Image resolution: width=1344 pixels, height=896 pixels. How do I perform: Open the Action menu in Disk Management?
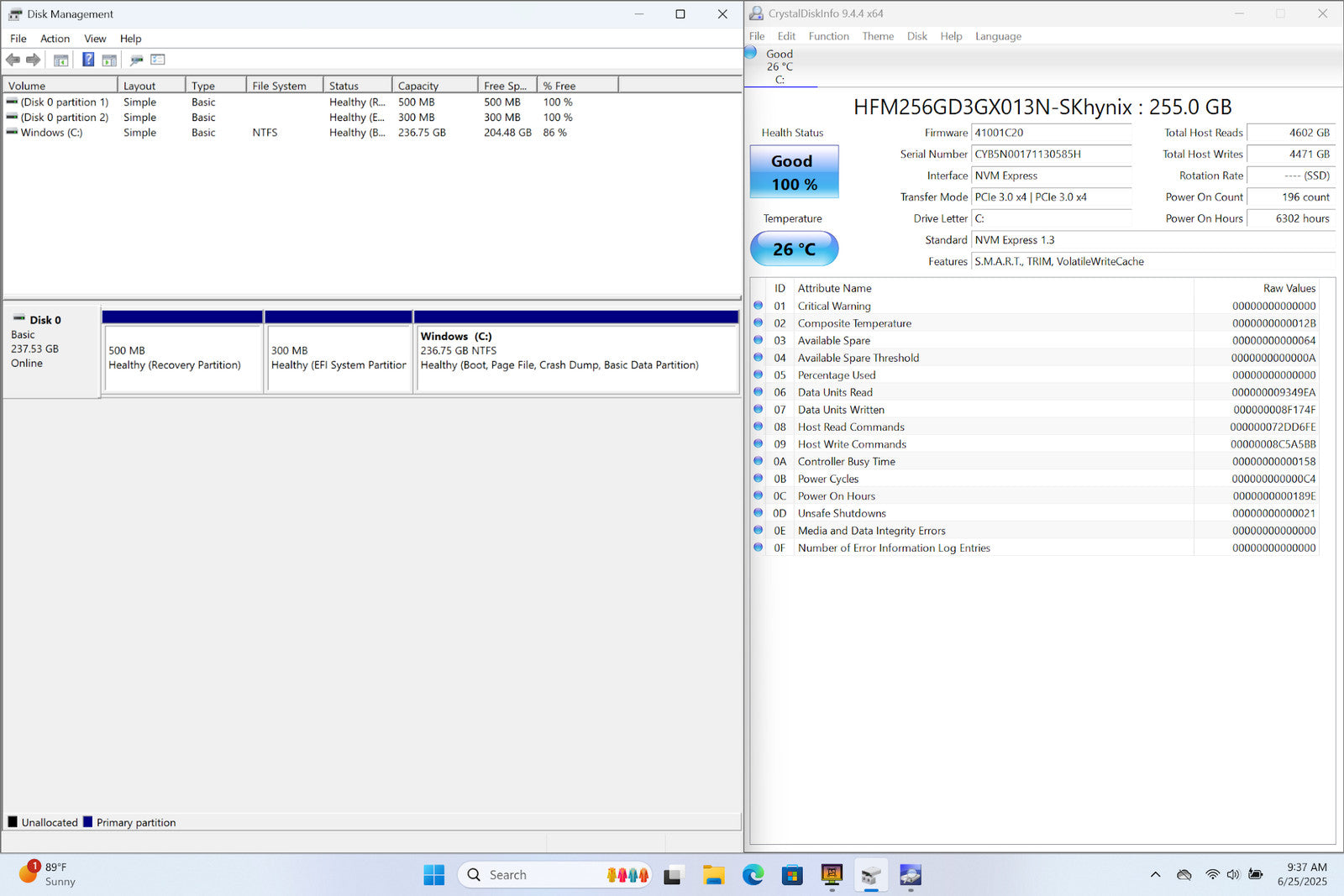[55, 39]
